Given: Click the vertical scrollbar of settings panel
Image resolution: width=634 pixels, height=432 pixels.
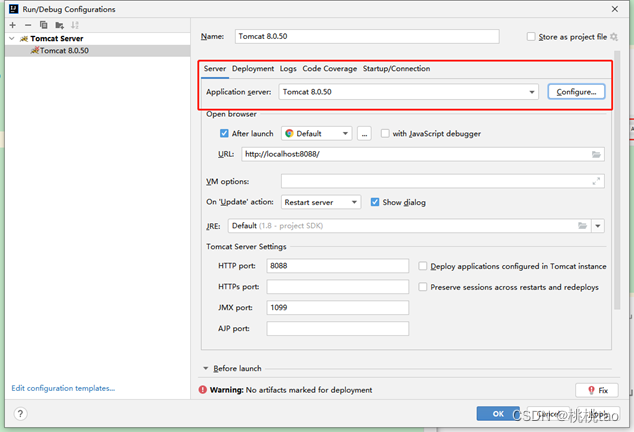Looking at the screenshot, I should click(x=617, y=180).
